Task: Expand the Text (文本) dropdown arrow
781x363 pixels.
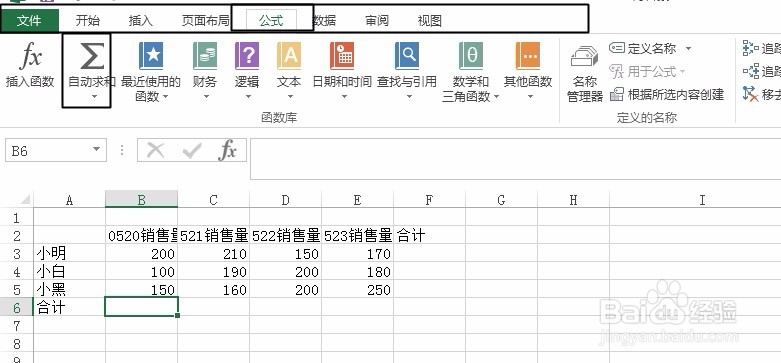Action: [290, 97]
